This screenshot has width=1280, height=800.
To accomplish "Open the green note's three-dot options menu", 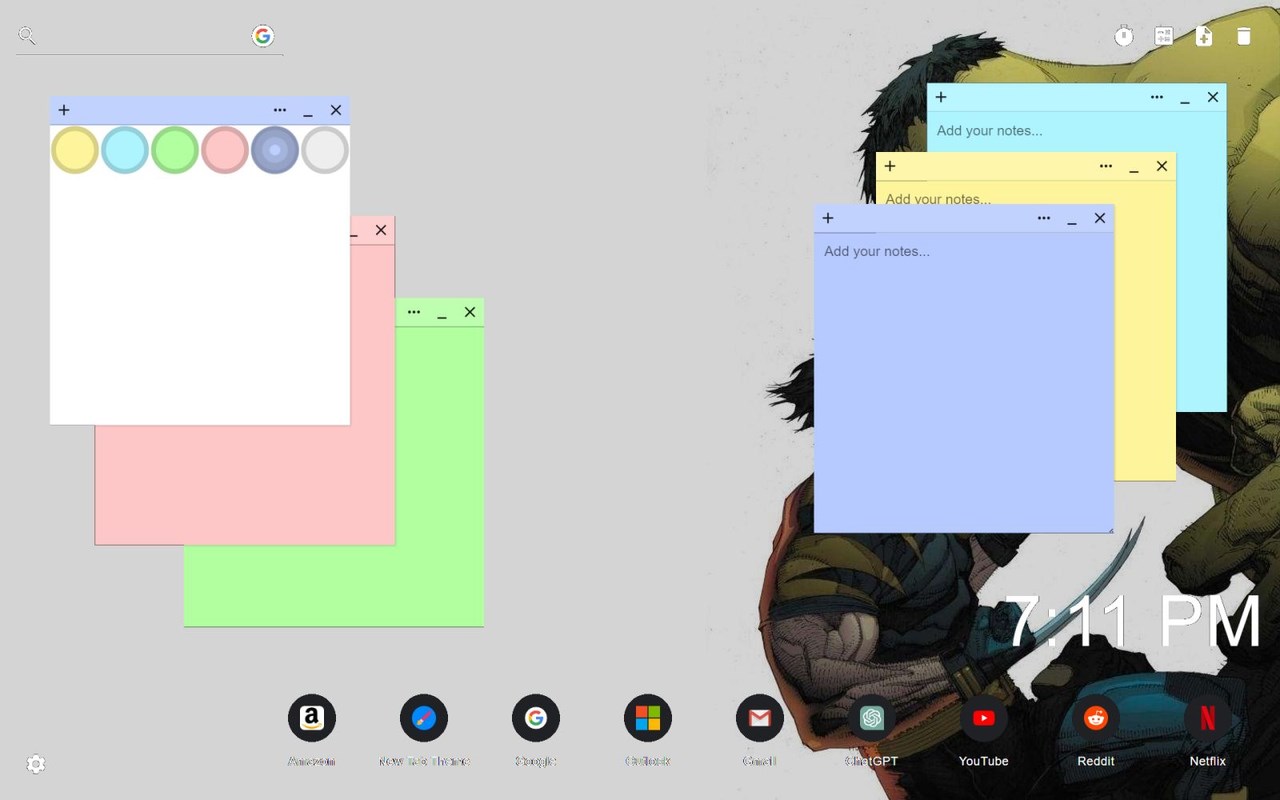I will (414, 312).
